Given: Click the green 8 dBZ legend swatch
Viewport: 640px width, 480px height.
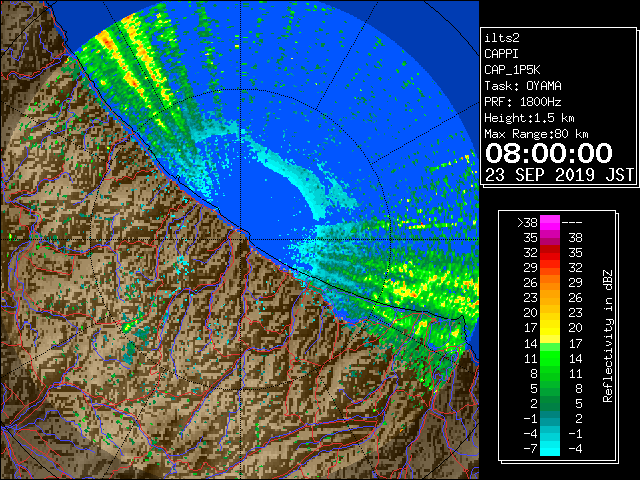Looking at the screenshot, I should click(x=550, y=373).
